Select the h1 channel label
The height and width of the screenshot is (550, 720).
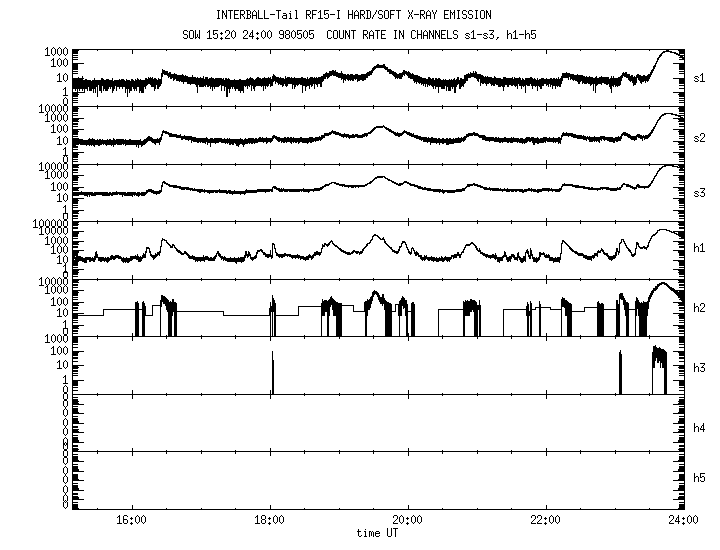click(699, 249)
